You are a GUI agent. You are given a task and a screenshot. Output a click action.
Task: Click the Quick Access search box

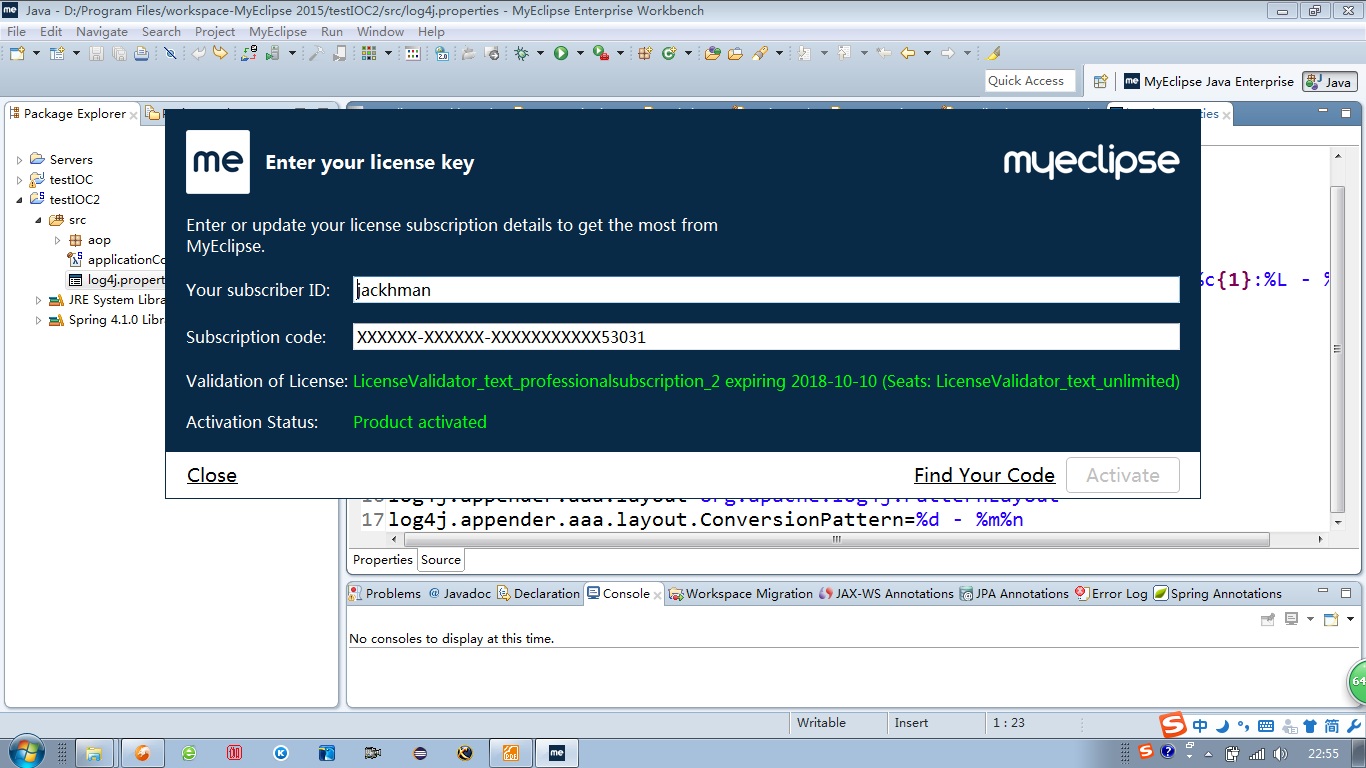[1030, 81]
